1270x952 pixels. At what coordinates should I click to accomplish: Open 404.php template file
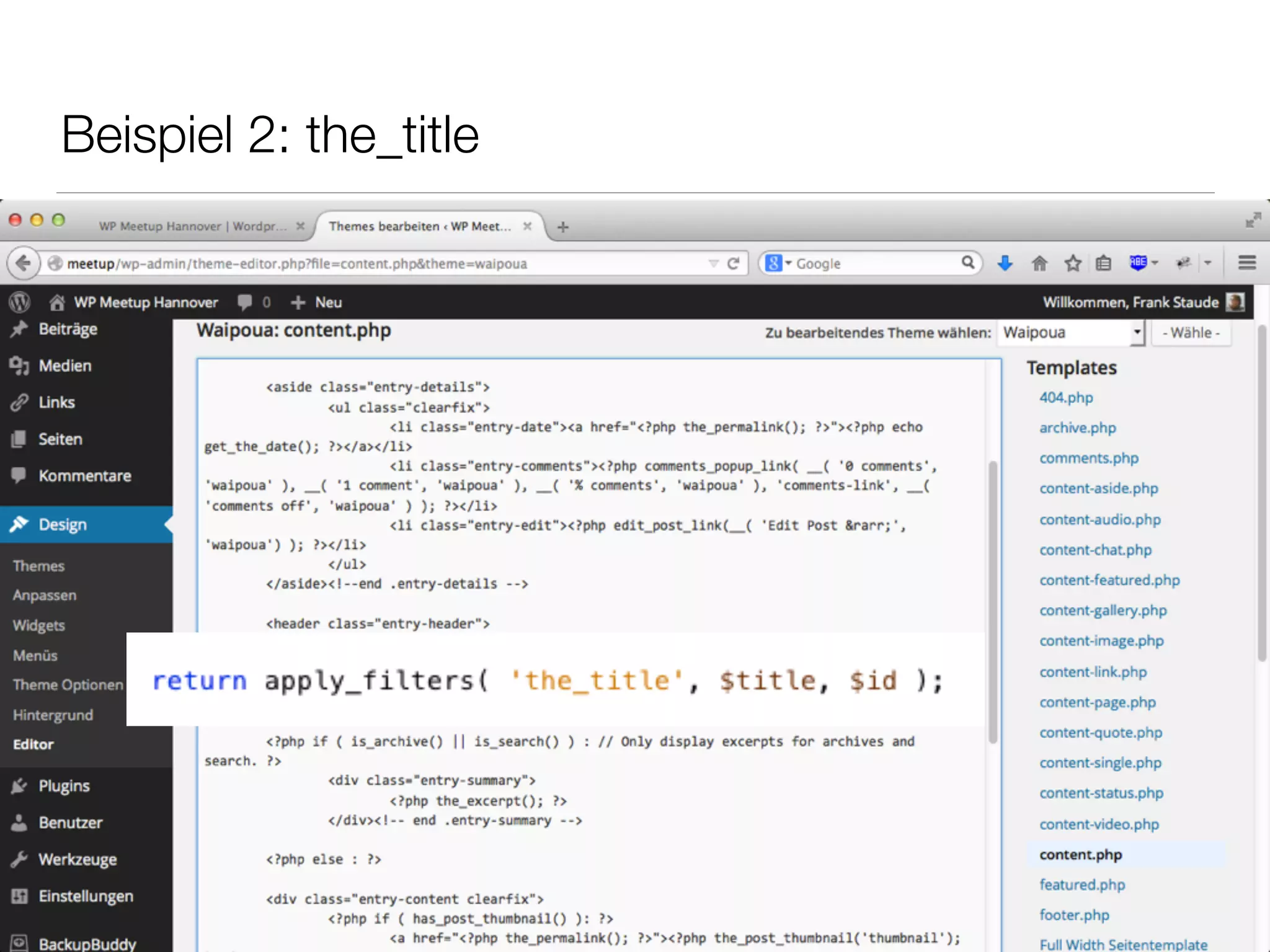pos(1066,397)
